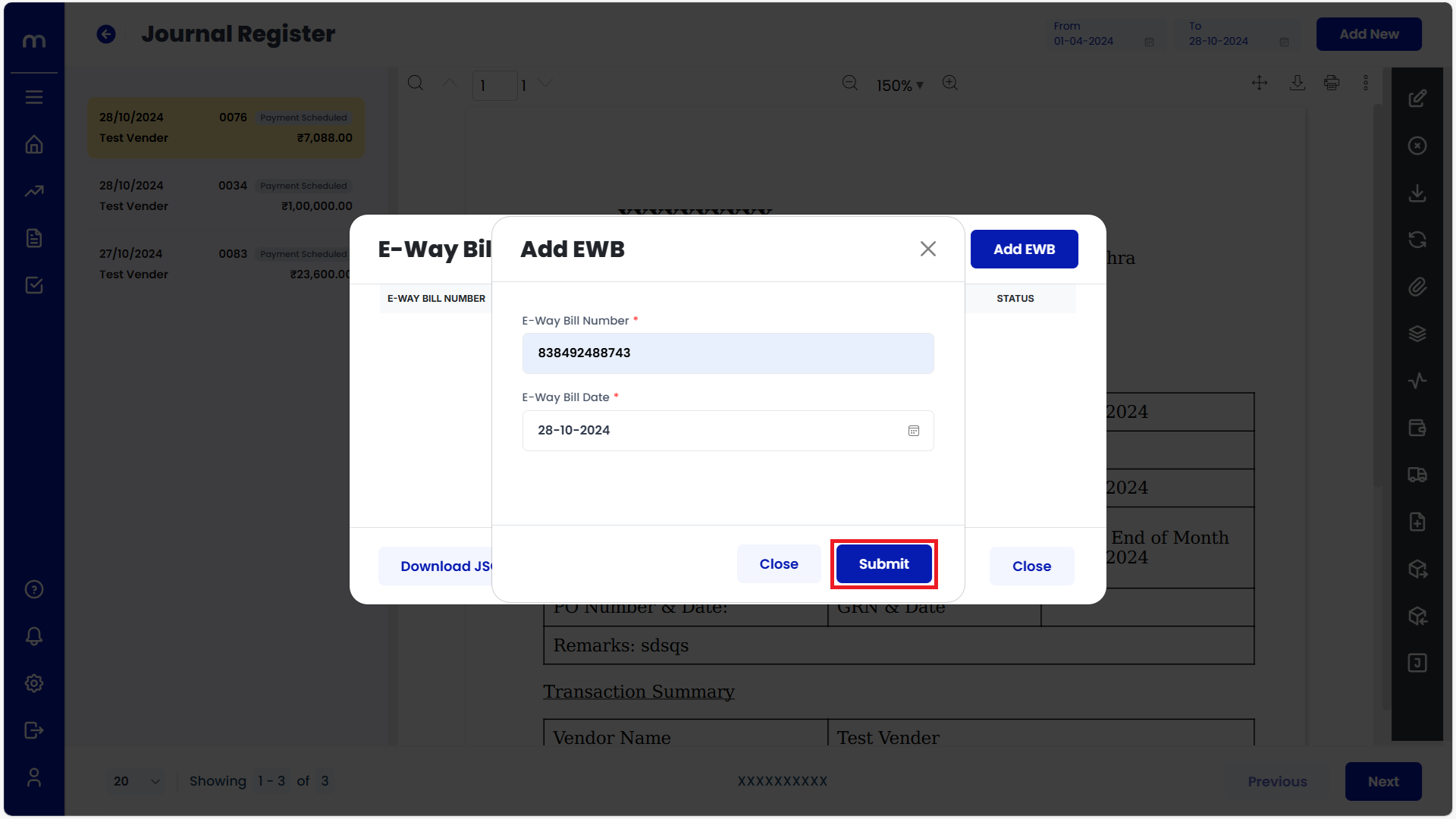
Task: Select the layers icon in the right panel
Action: tap(1417, 334)
